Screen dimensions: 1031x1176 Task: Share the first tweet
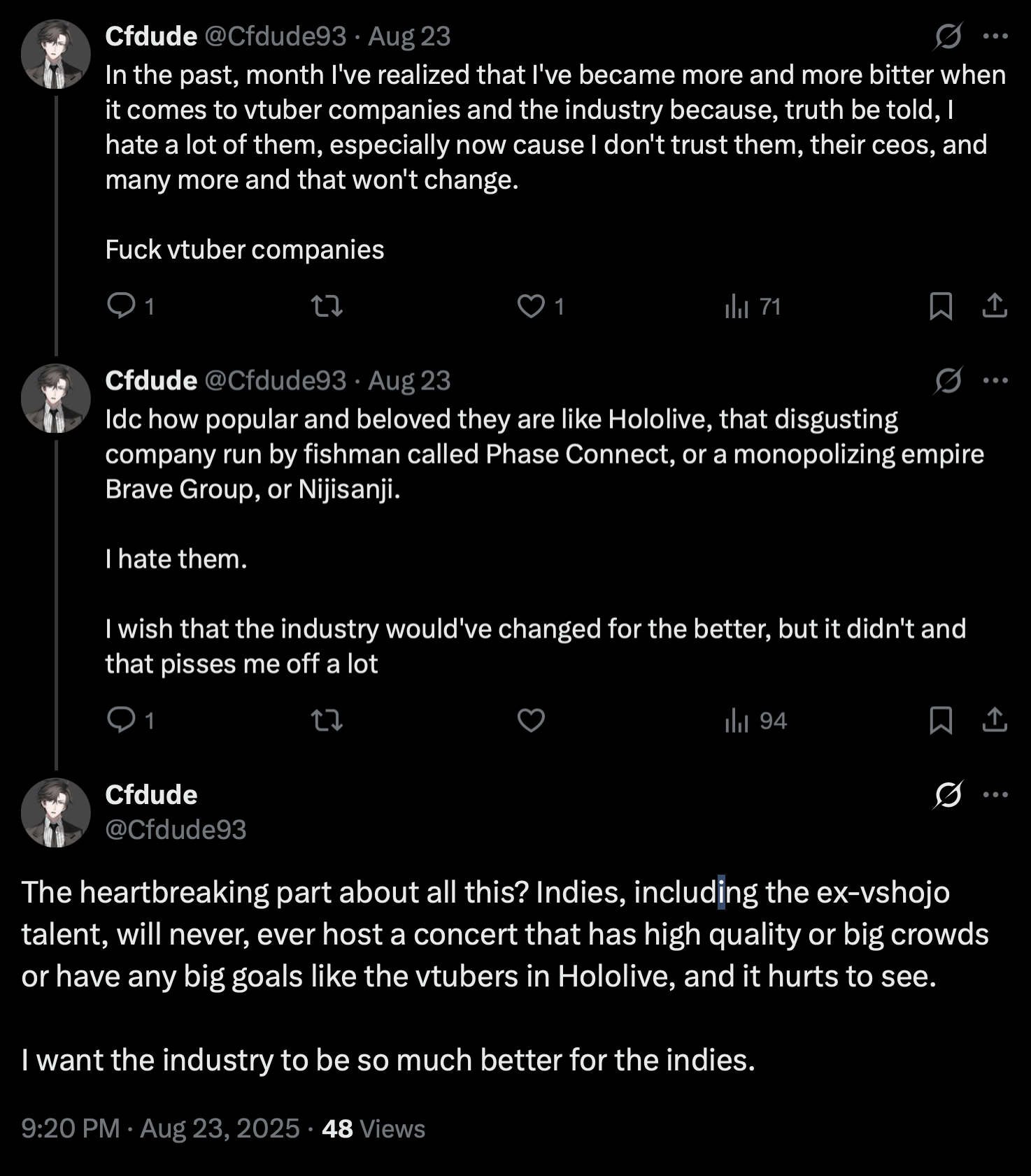click(x=995, y=306)
